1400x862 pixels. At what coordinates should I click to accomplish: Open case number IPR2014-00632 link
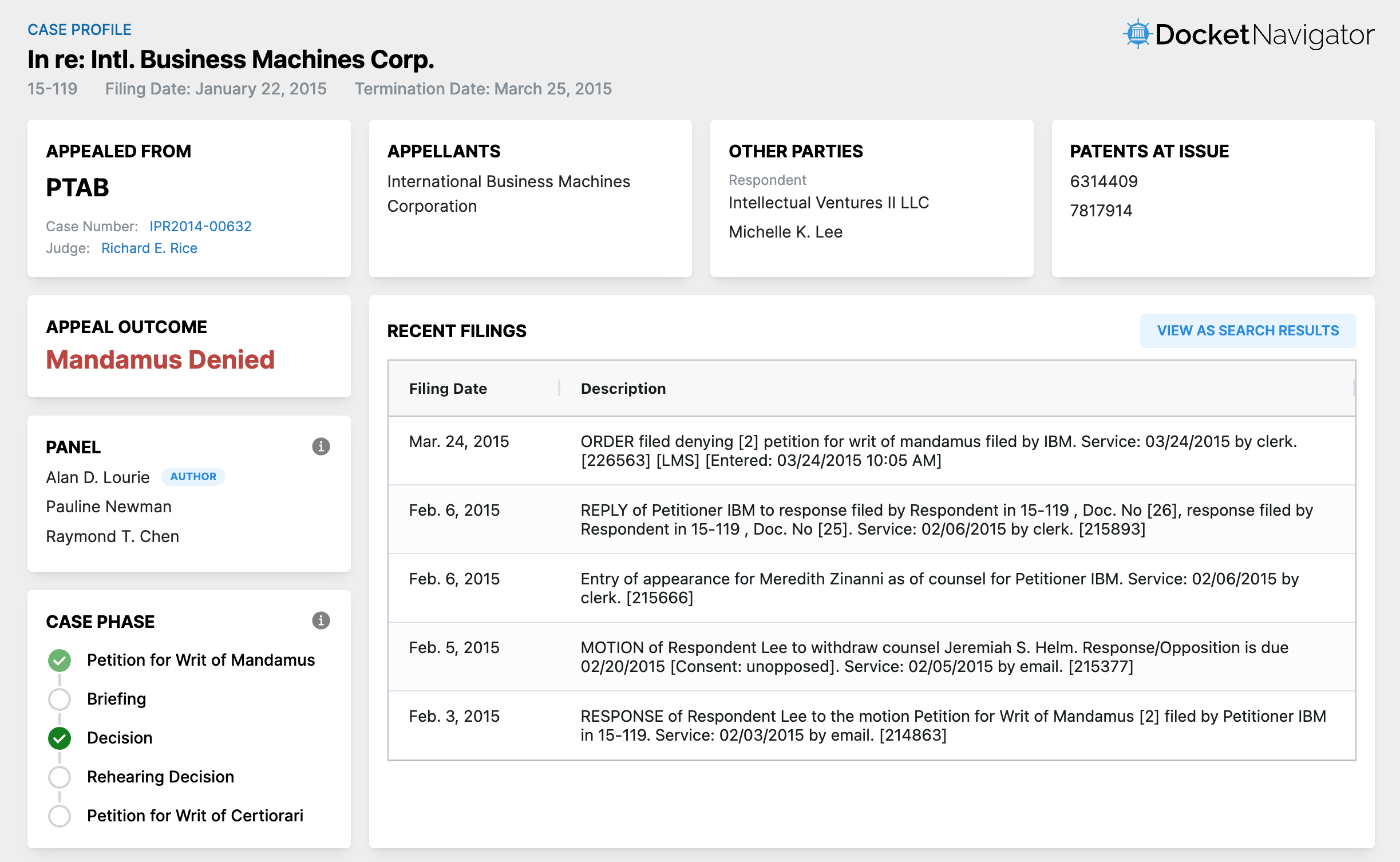click(x=200, y=226)
